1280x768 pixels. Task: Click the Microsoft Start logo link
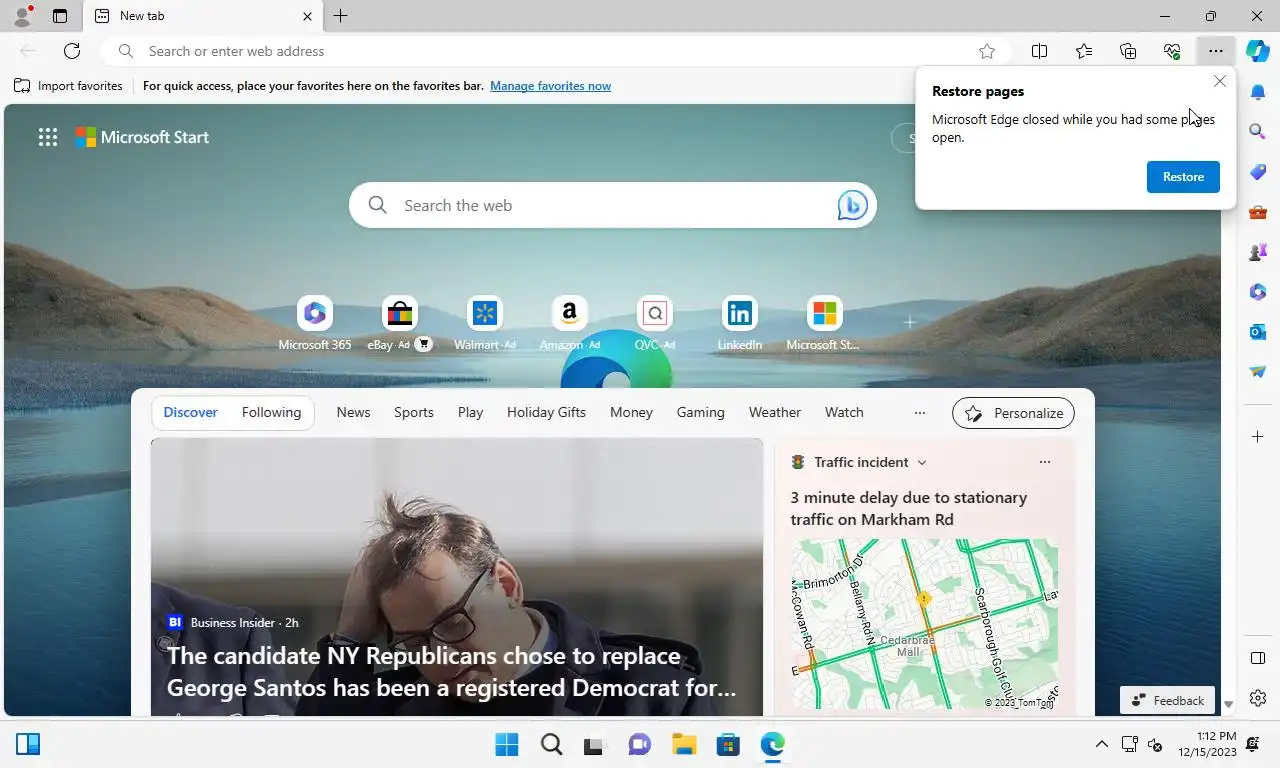pos(142,137)
